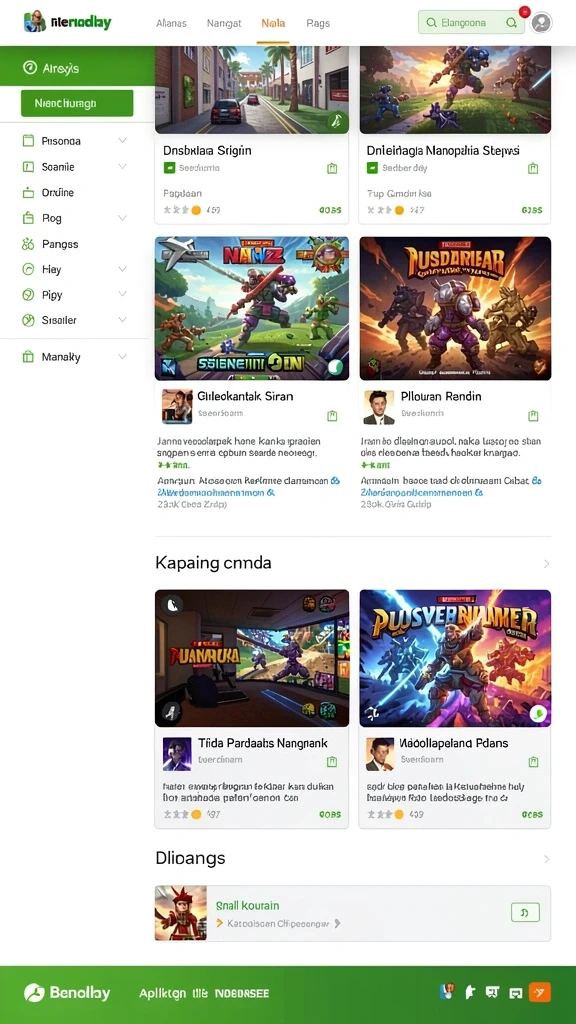
Task: Open the Pusverrunner game thumbnail
Action: click(x=455, y=658)
